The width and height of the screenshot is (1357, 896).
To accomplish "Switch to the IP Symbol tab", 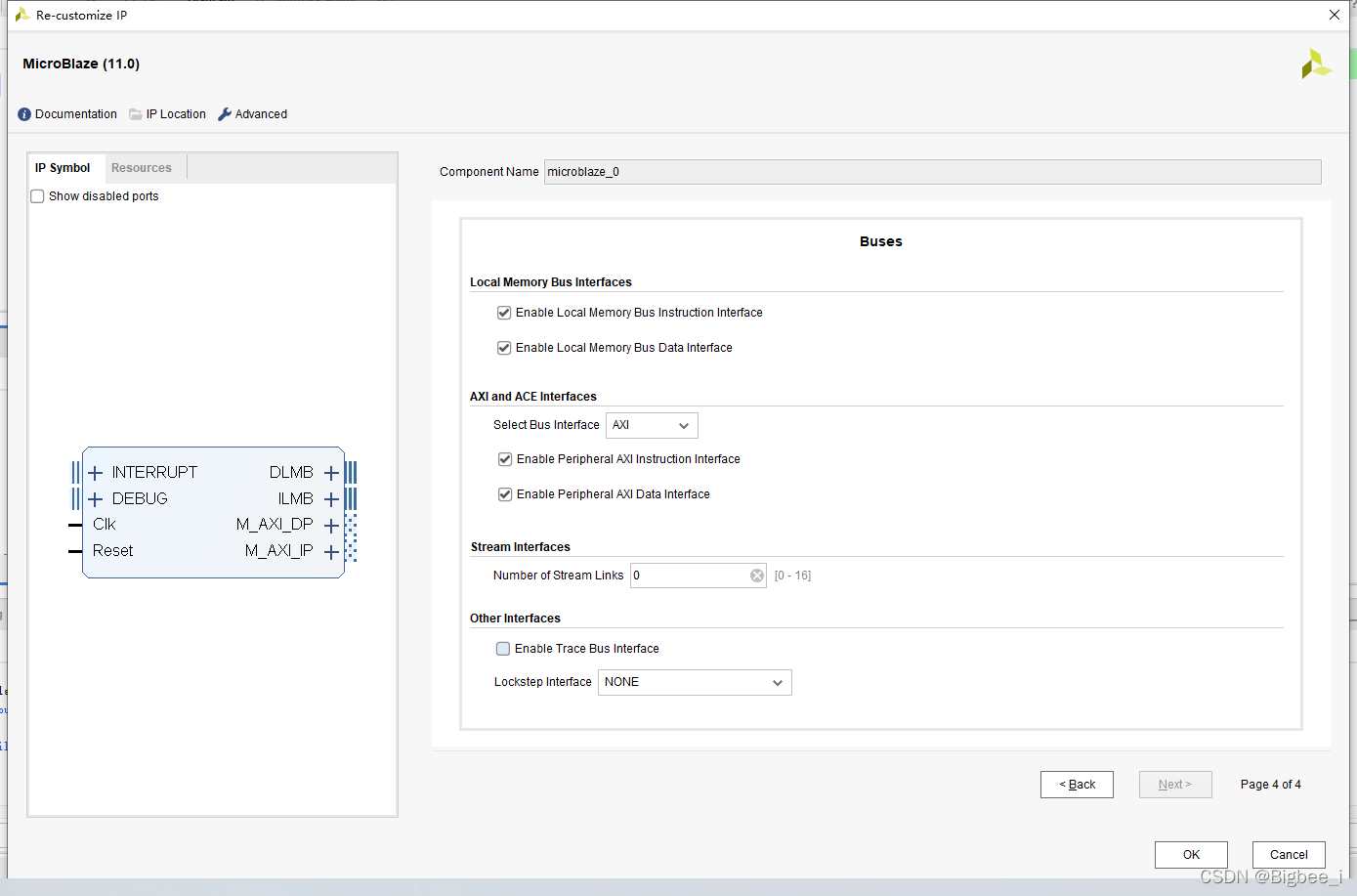I will [x=63, y=168].
